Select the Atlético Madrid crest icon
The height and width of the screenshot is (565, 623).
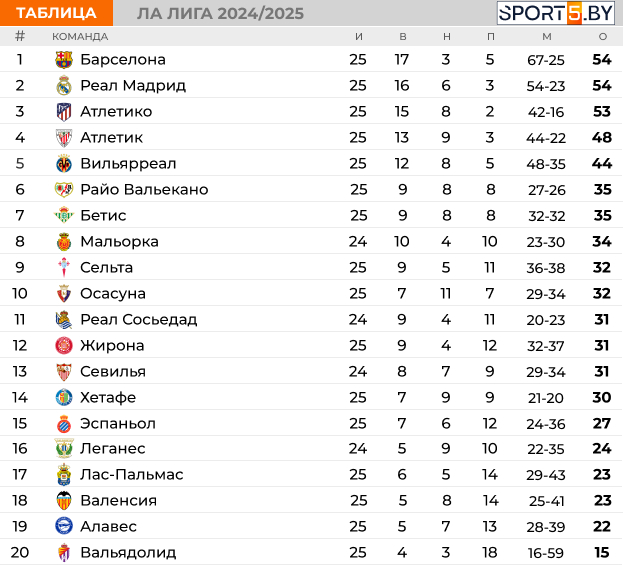(64, 112)
